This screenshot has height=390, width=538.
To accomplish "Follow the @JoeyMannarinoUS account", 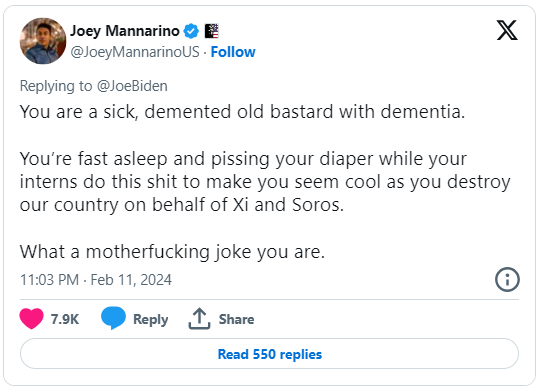I will [233, 52].
